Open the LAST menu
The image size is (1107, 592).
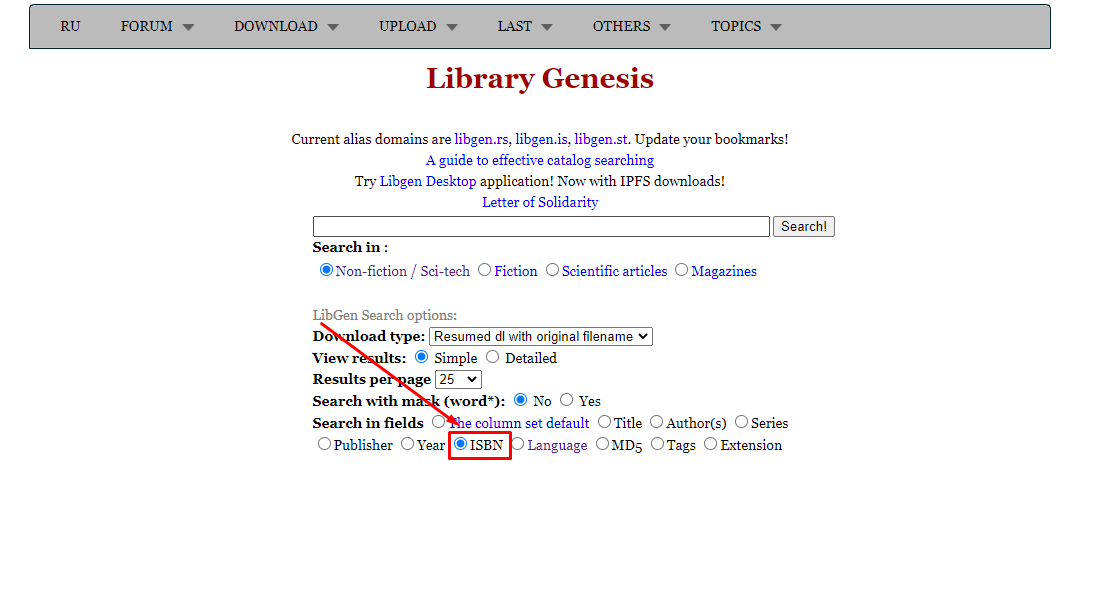tap(525, 27)
